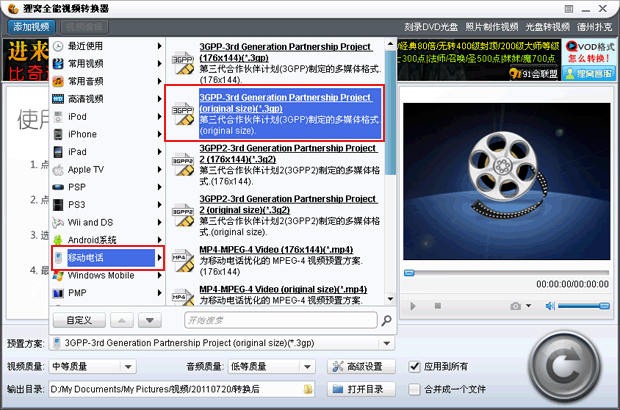620x410 pixels.
Task: Click the 高清视频 HD icon
Action: click(x=58, y=99)
